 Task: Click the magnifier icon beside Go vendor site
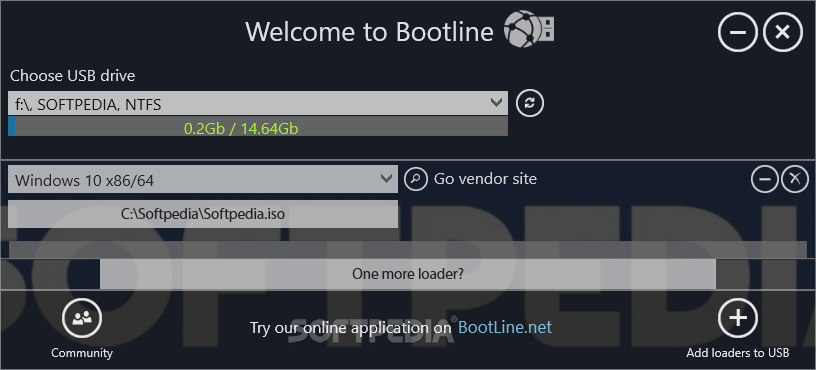415,179
